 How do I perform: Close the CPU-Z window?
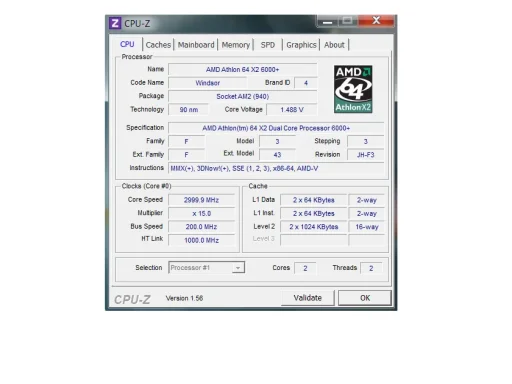click(x=376, y=21)
